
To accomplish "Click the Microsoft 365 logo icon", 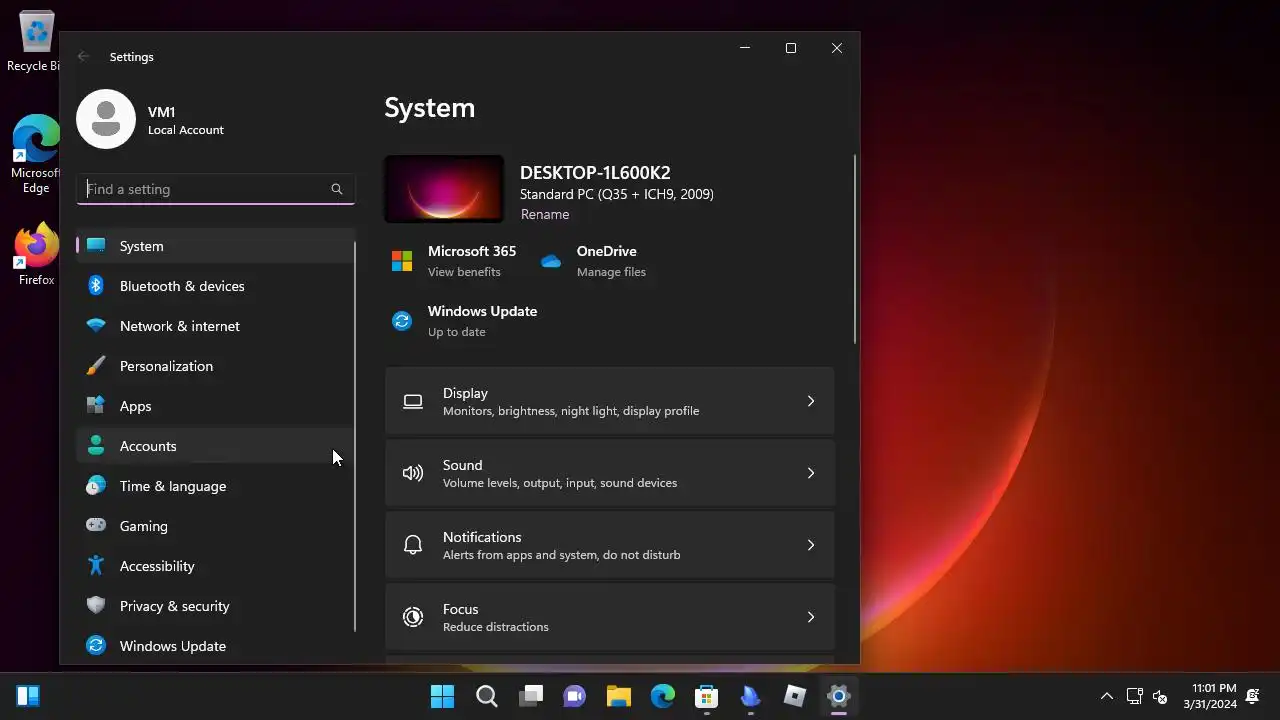I will click(x=402, y=261).
